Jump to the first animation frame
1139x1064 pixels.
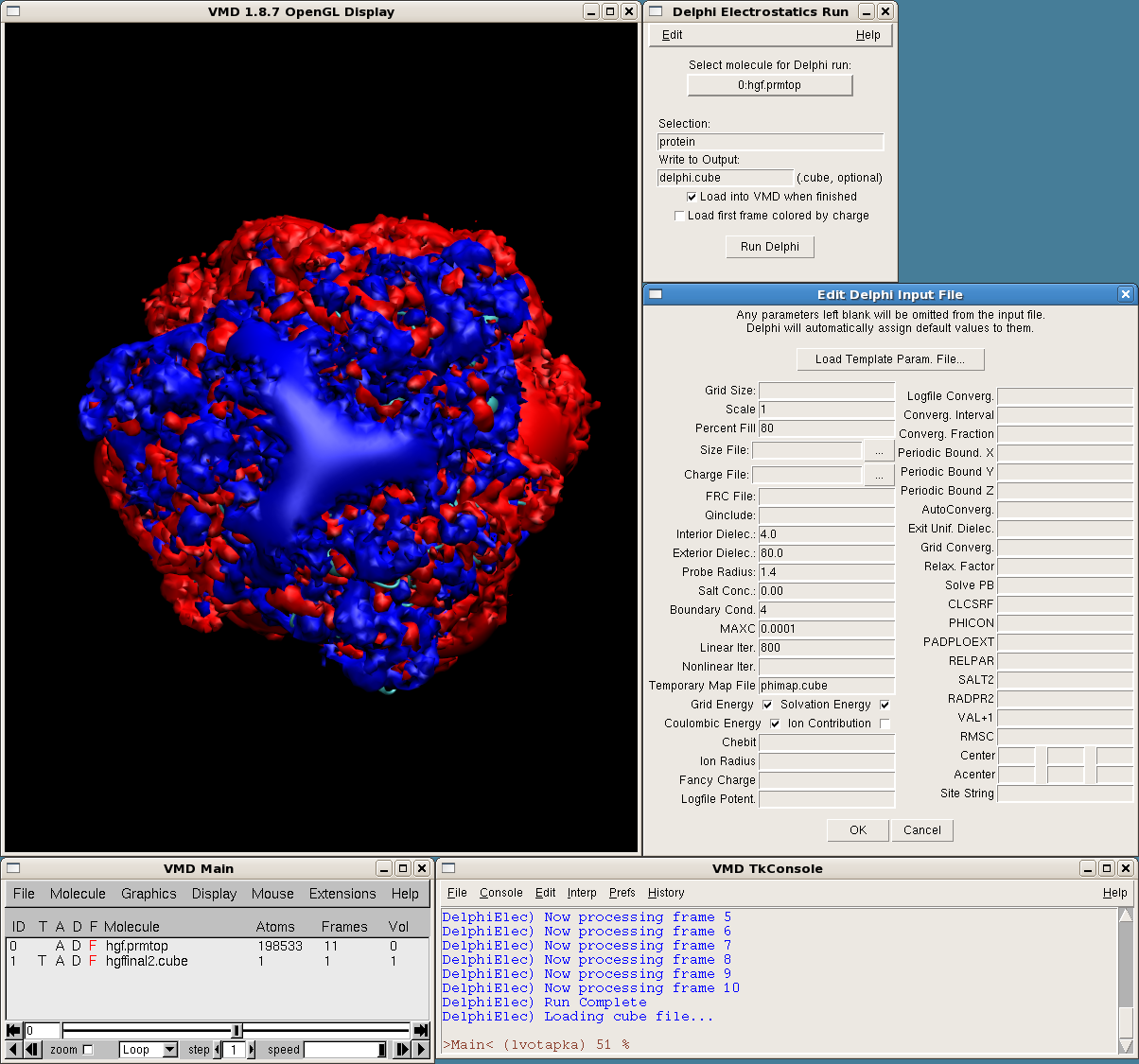point(13,1030)
